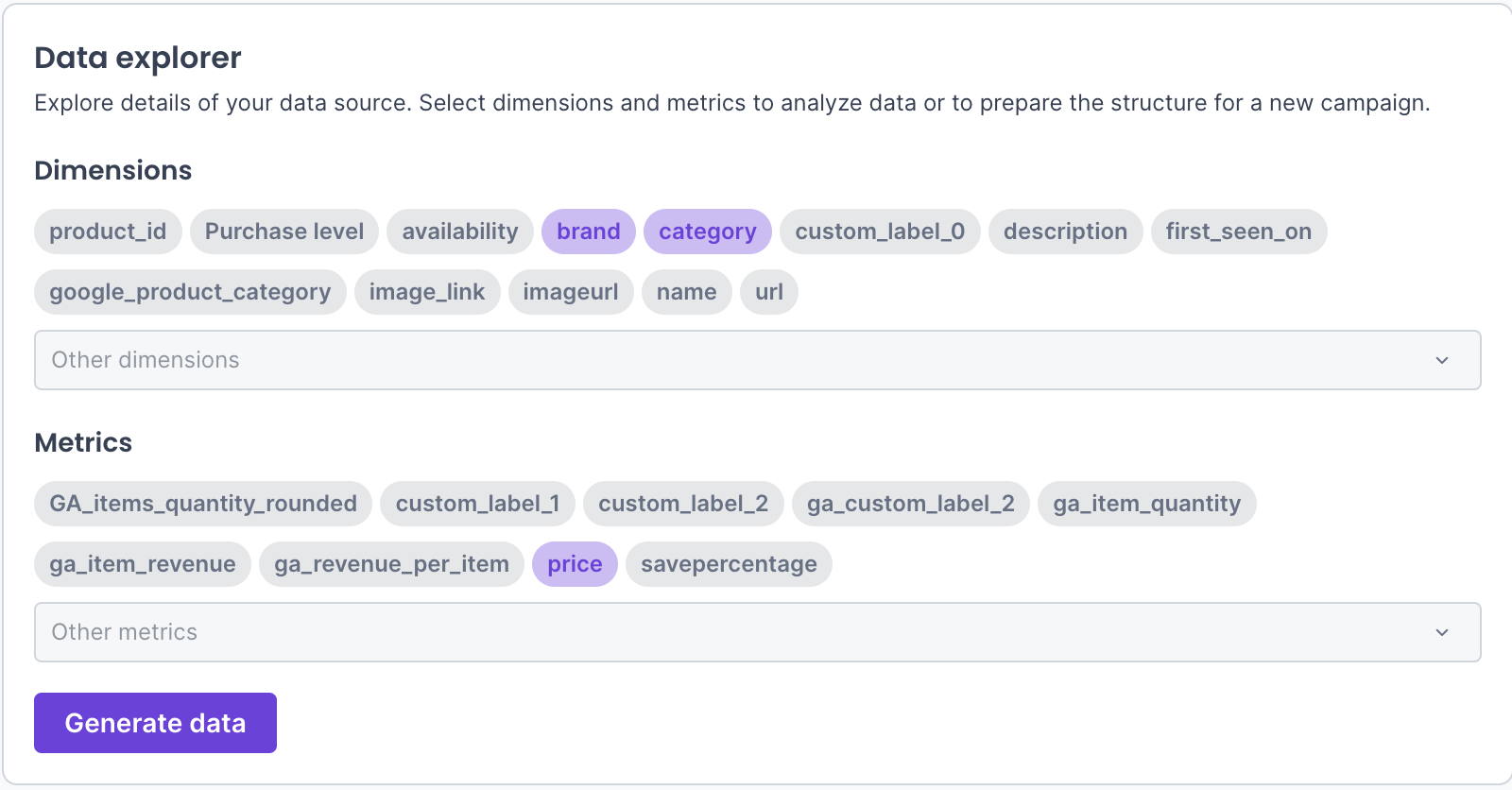Select GA_items_quantity_rounded metric
The height and width of the screenshot is (790, 1512).
(203, 504)
